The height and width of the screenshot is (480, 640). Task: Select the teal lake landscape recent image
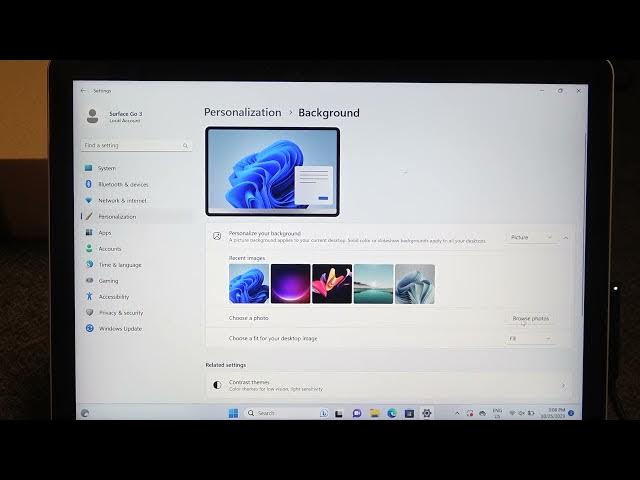pos(373,284)
